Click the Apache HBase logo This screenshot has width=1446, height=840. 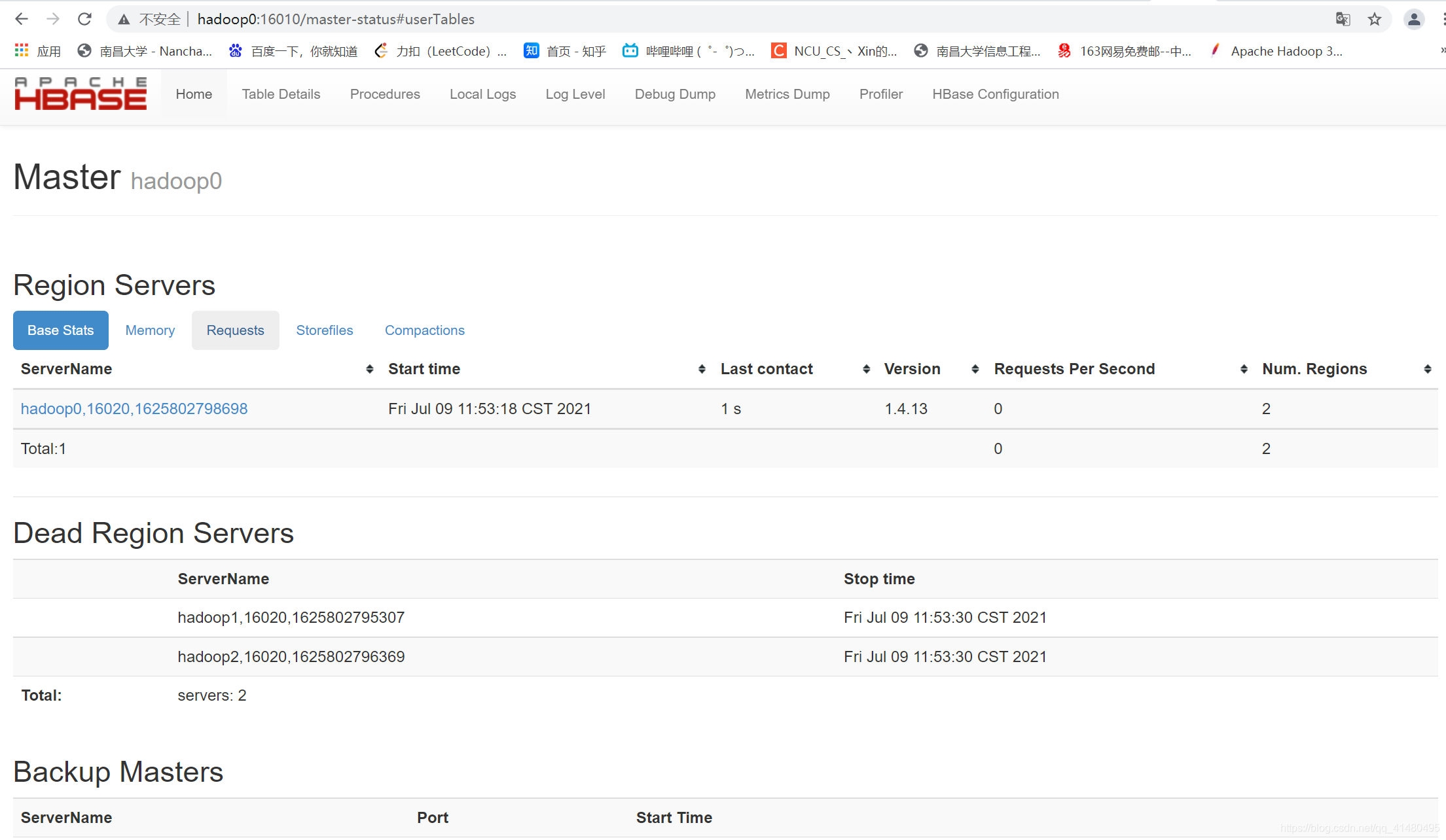(81, 94)
